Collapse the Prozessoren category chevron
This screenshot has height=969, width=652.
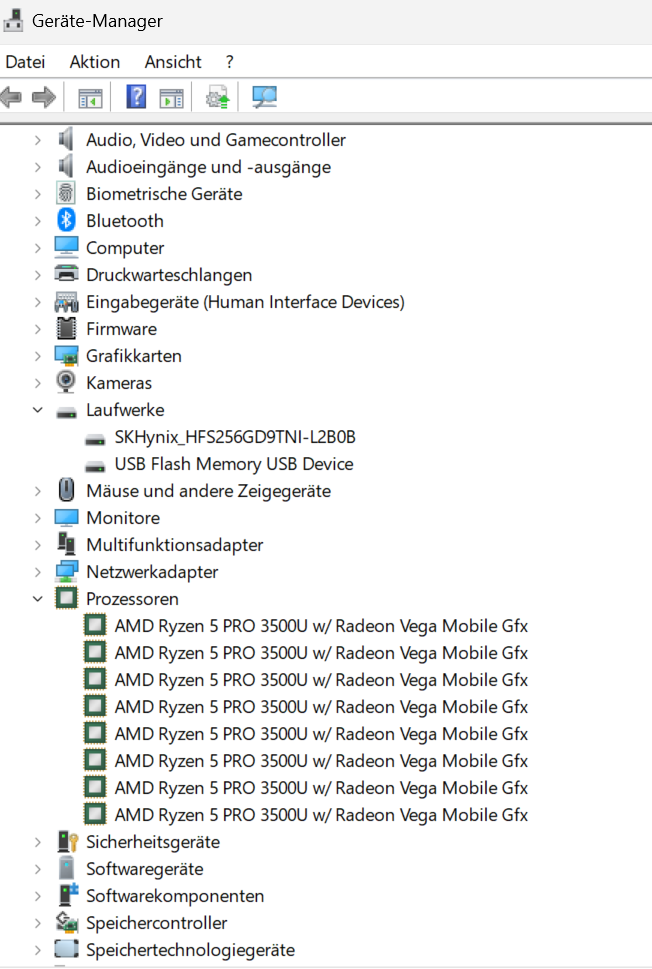[38, 599]
